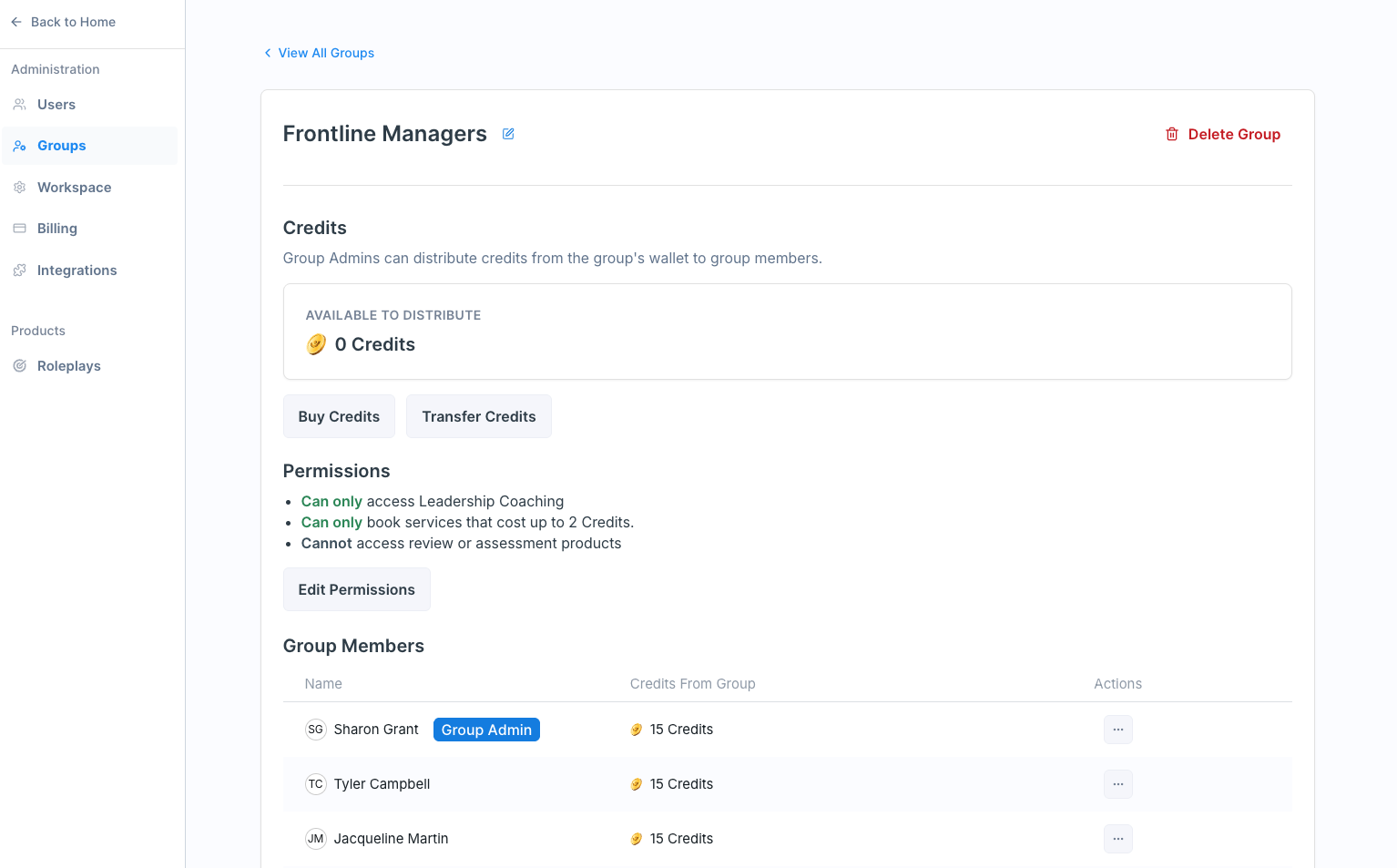1397x868 pixels.
Task: Click the AVAILABLE TO DISTRIBUTE label
Action: 393,315
